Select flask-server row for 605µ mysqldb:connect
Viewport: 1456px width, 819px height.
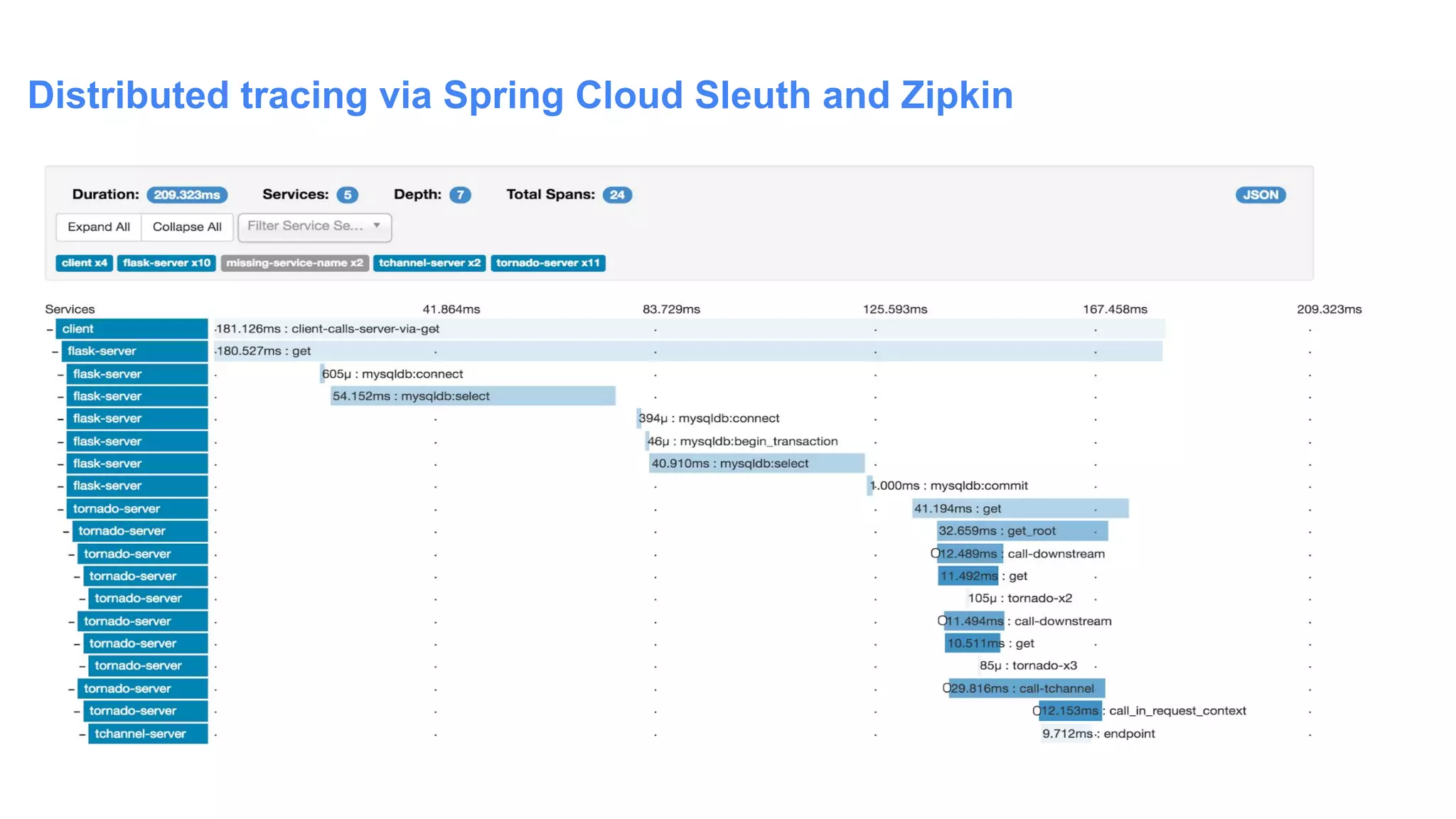pos(137,374)
